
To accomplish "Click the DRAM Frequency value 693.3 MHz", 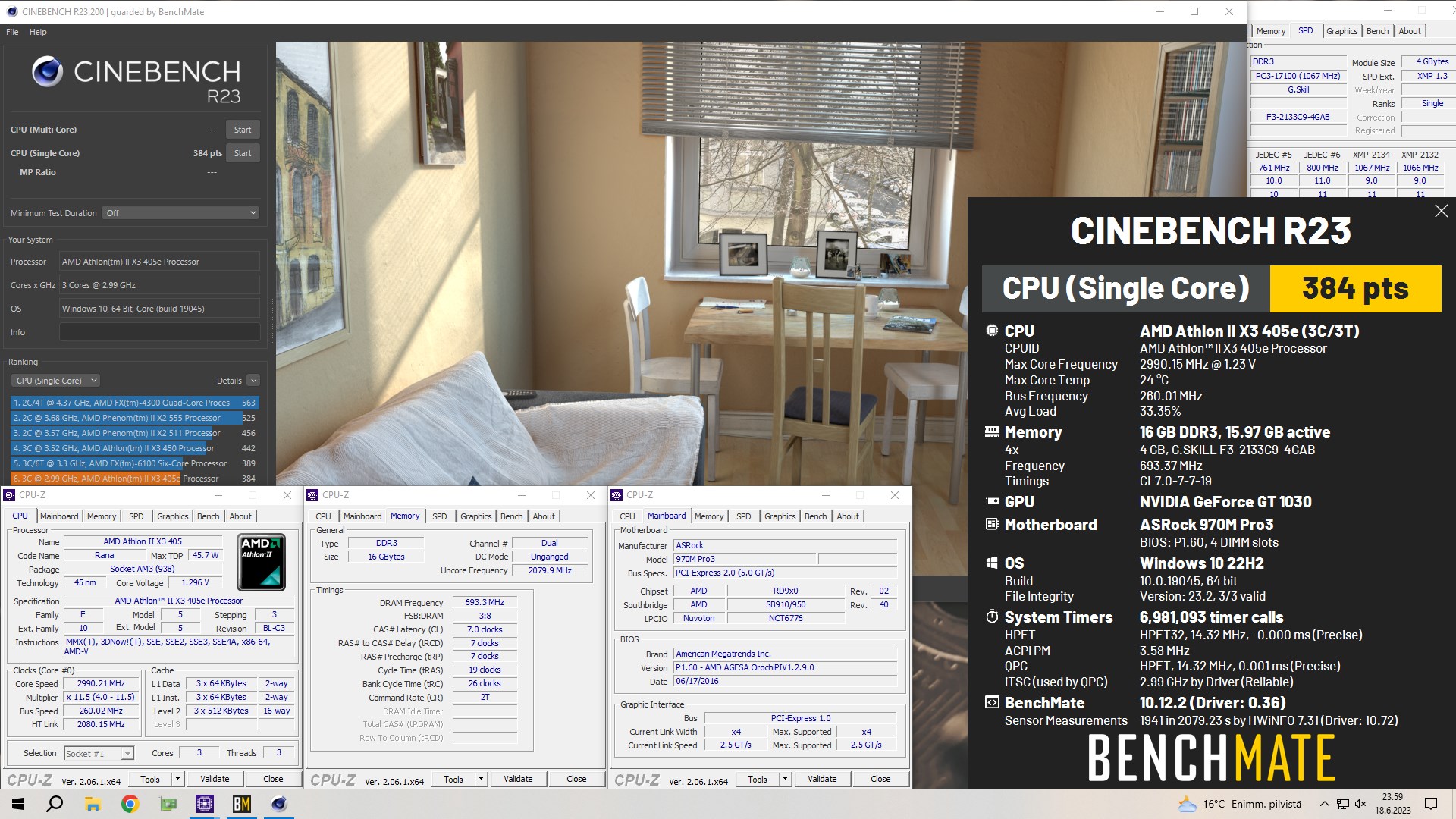I will (x=485, y=602).
